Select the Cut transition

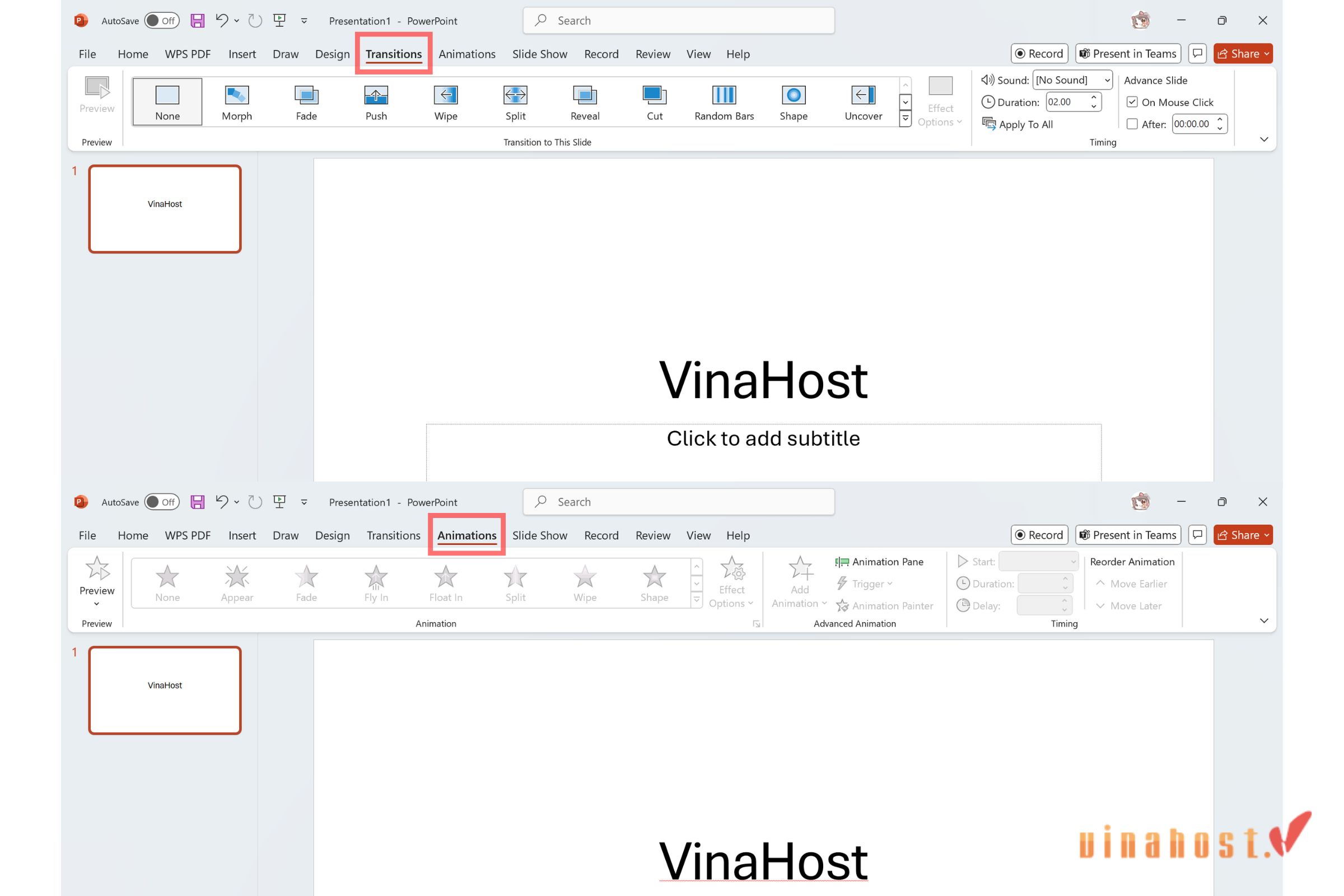click(x=655, y=102)
